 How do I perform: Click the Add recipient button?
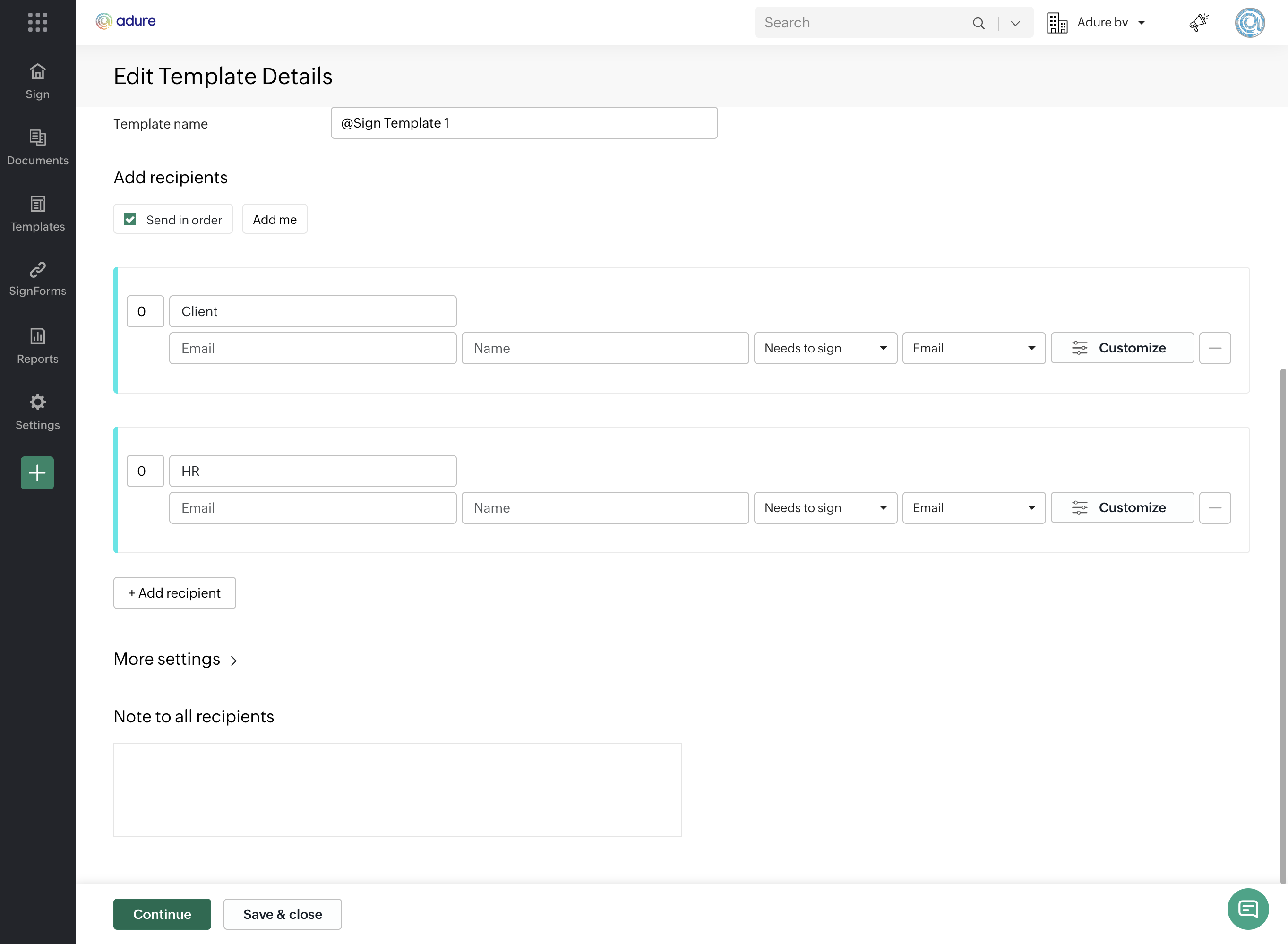tap(174, 592)
